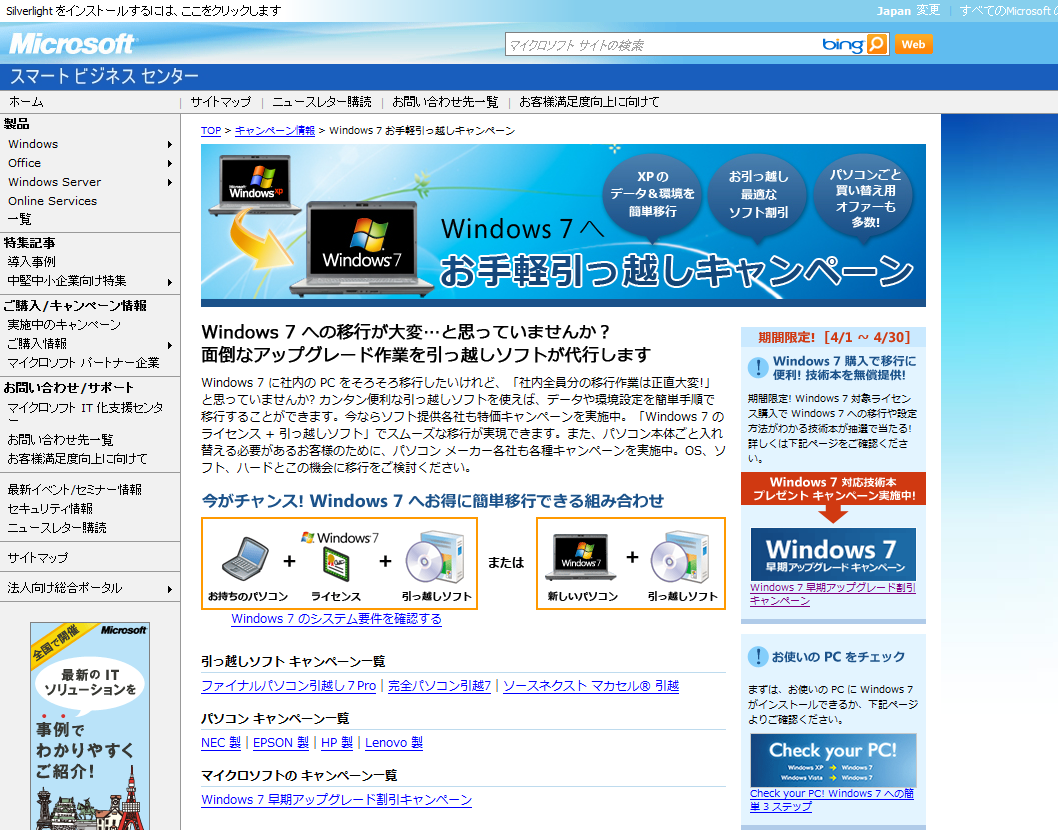Open the EPSON 製 link
The width and height of the screenshot is (1058, 830).
pos(281,742)
